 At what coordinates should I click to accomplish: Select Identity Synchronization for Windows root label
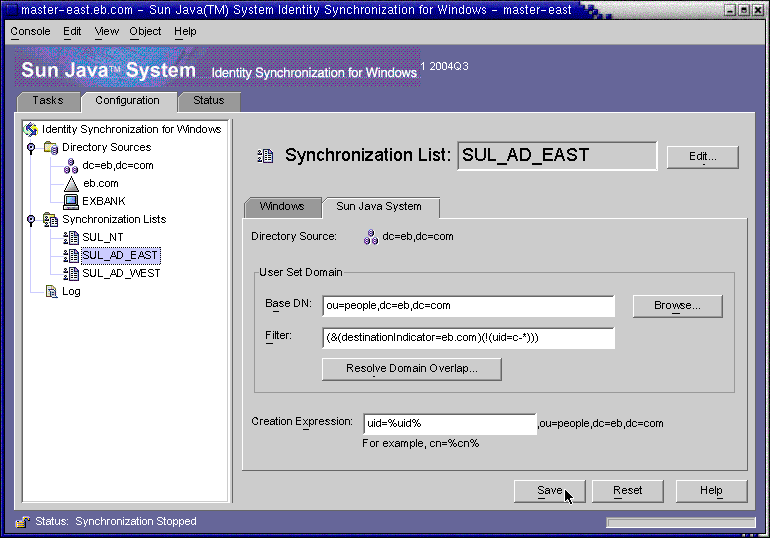(132, 129)
